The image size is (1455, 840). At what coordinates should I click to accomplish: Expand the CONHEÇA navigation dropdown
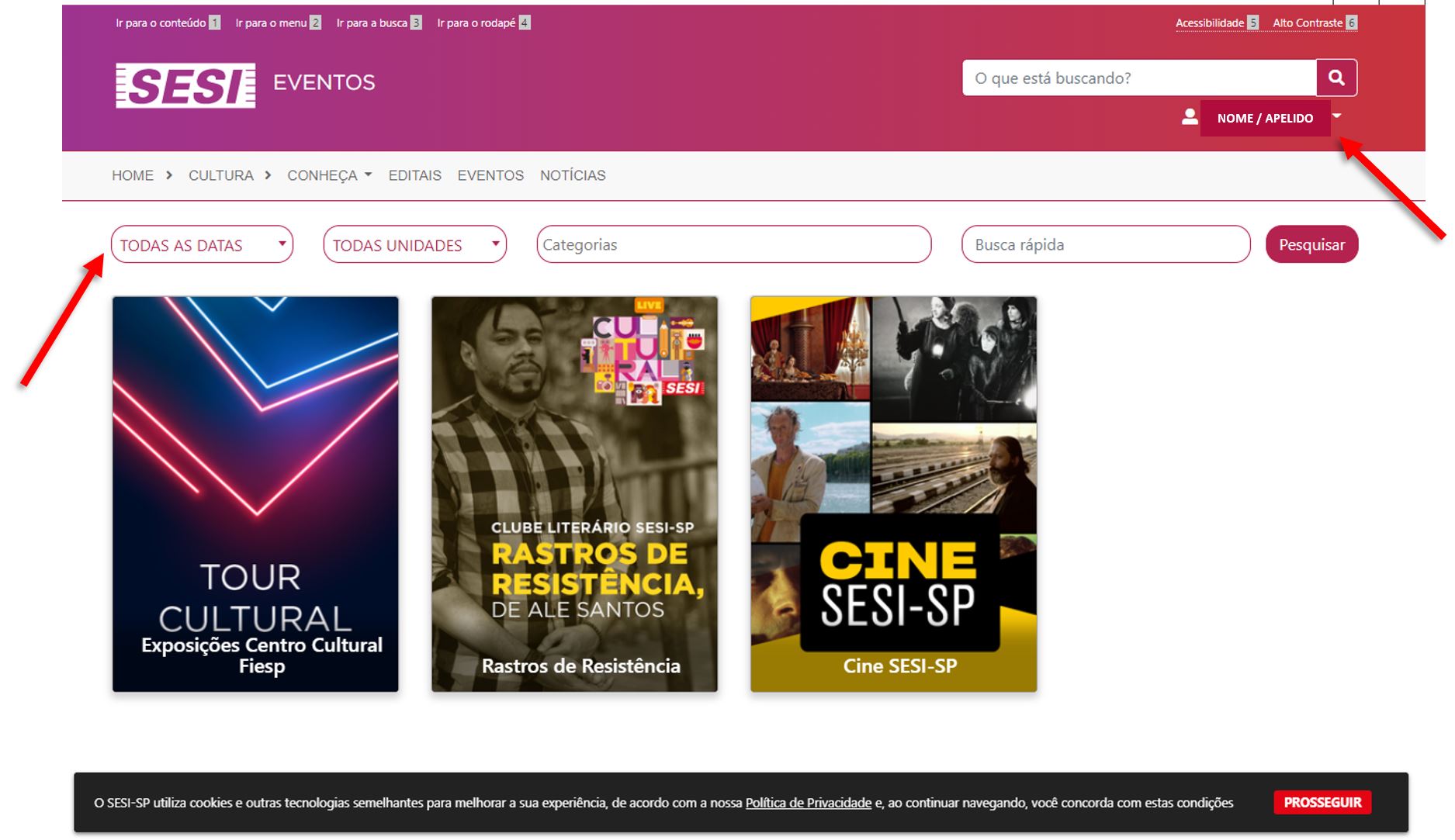click(328, 175)
